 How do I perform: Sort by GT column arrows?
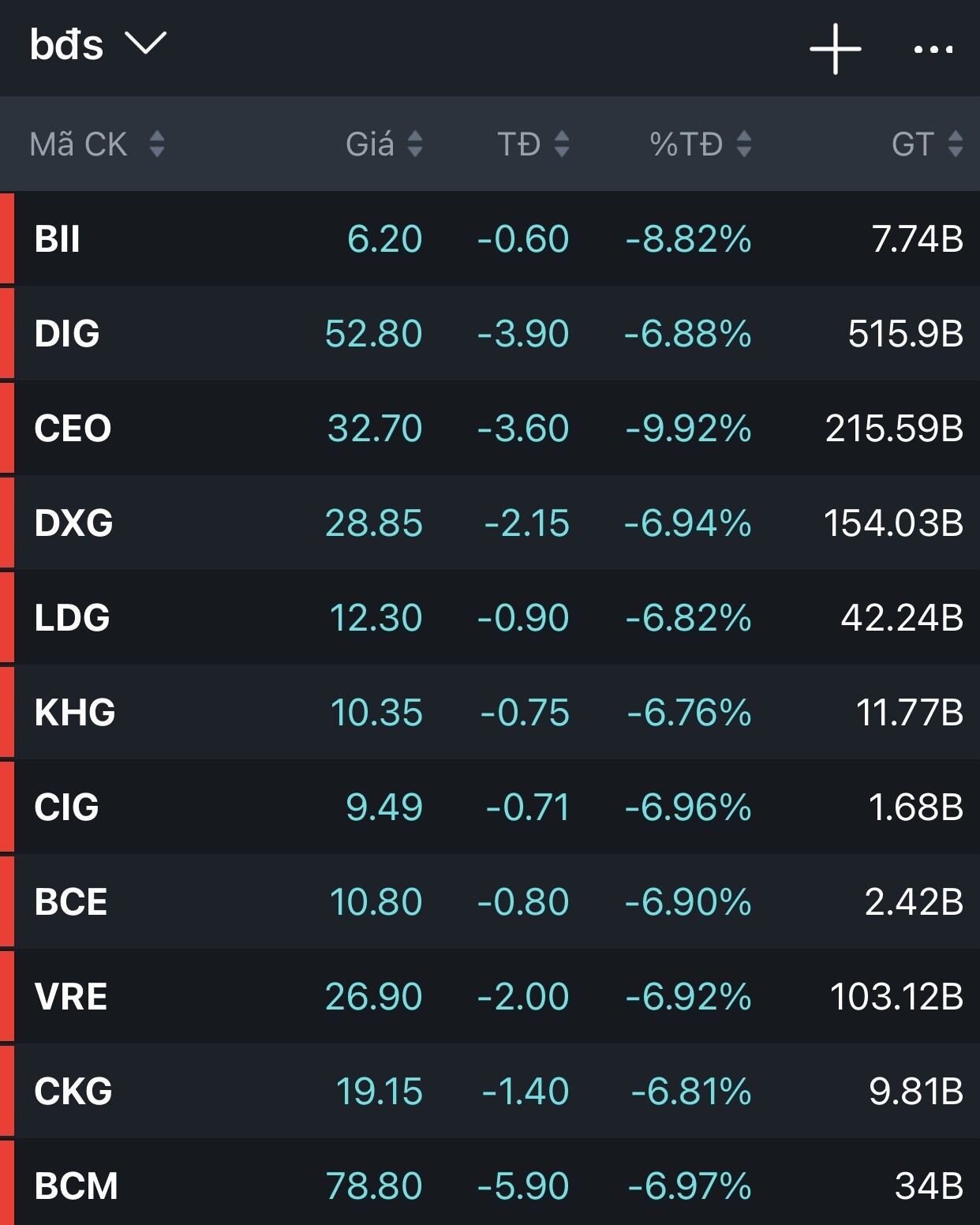pos(955,144)
